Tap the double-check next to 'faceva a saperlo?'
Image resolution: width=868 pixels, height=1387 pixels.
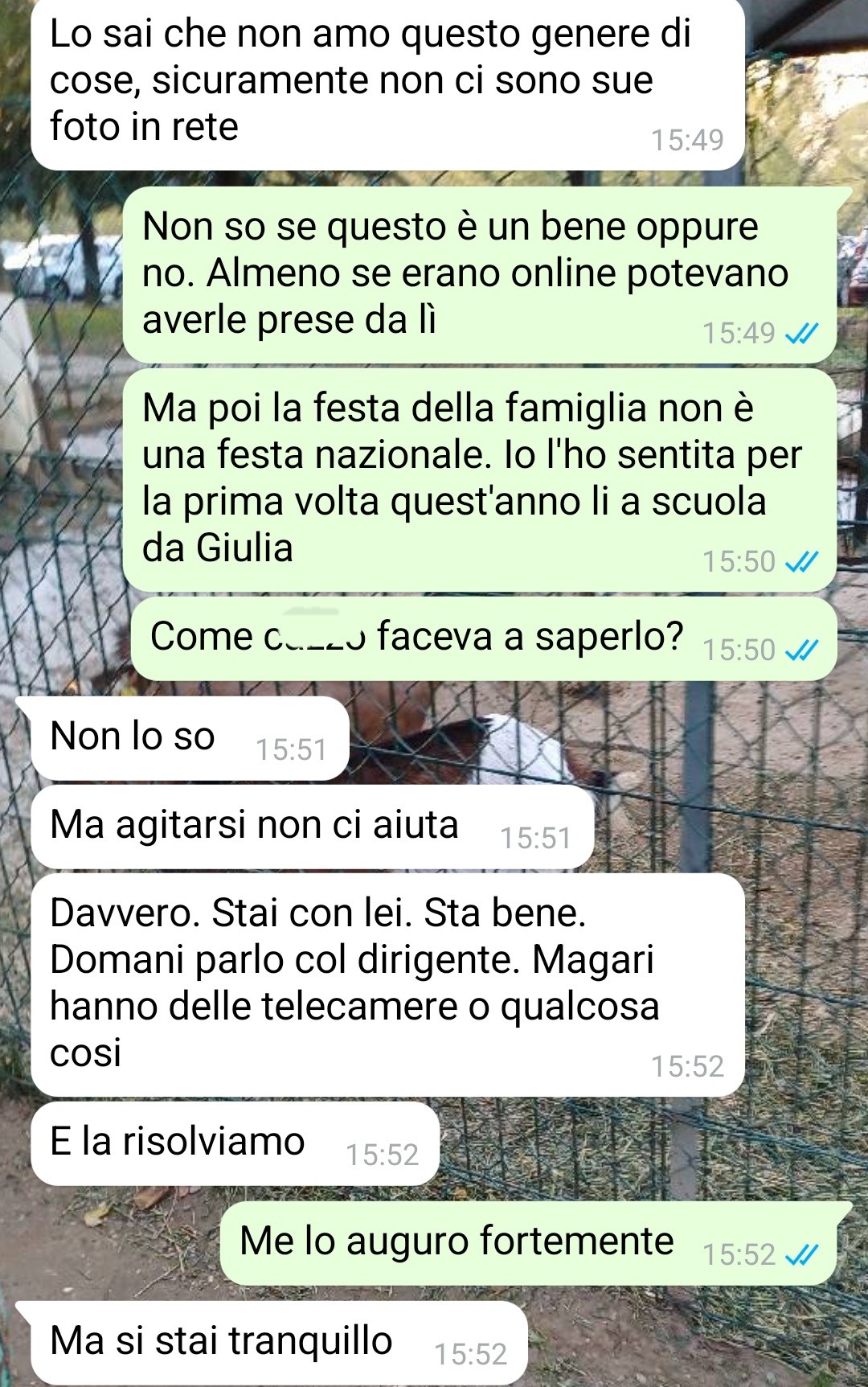click(801, 650)
